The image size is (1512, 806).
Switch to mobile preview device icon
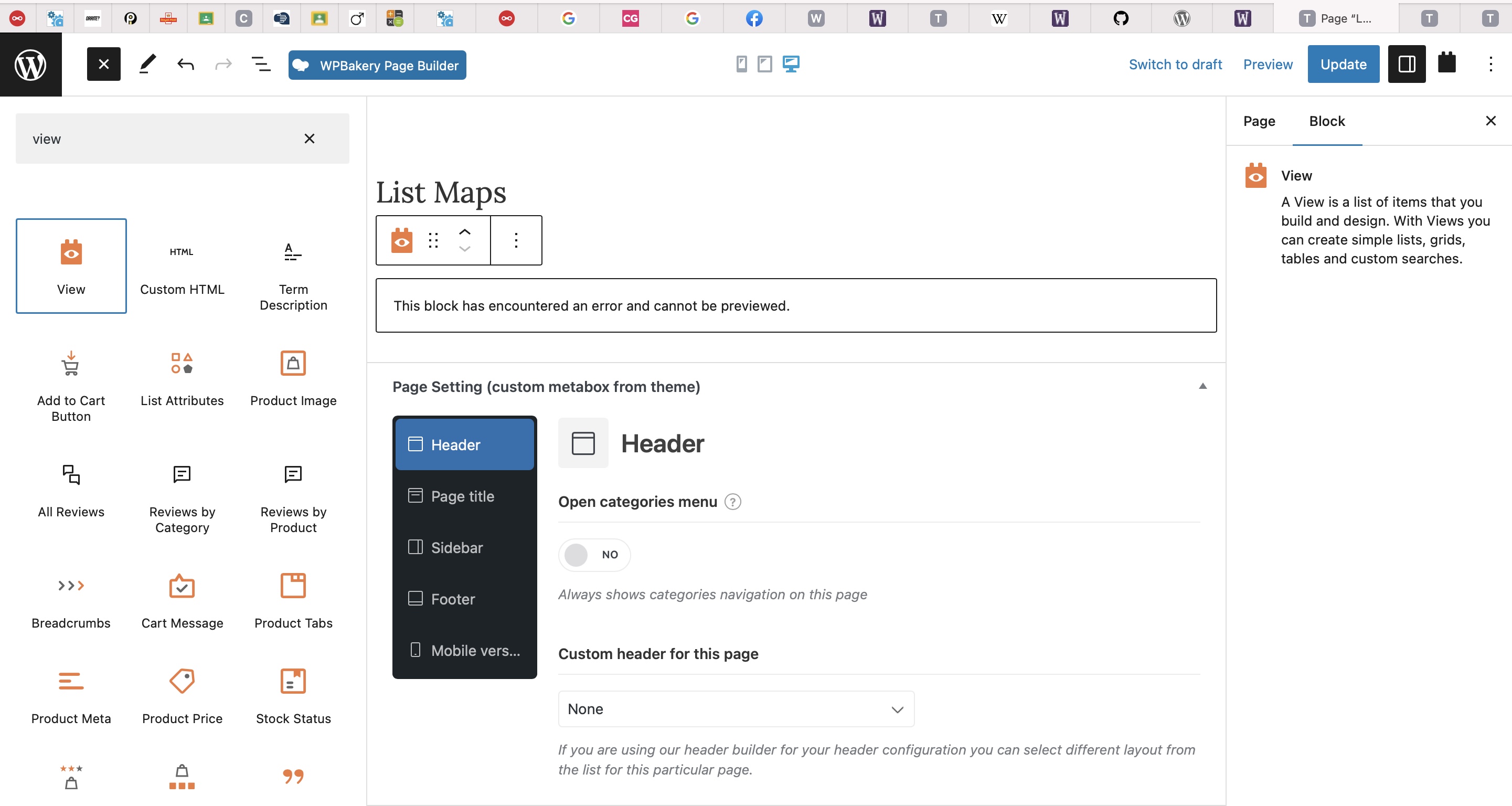(741, 64)
